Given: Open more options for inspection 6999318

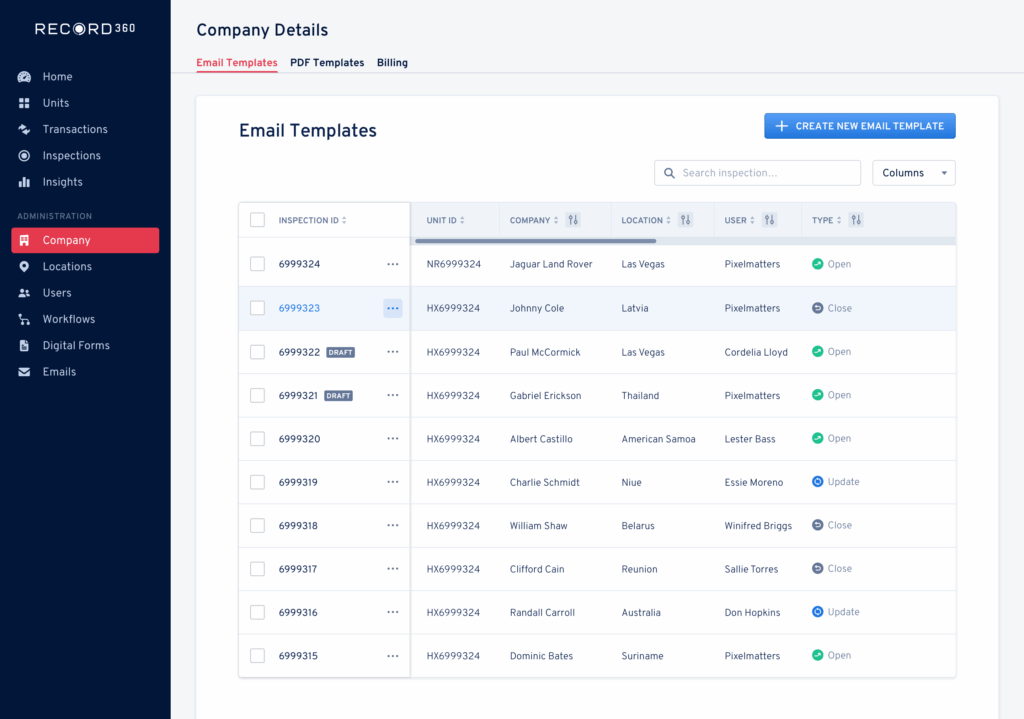Looking at the screenshot, I should [392, 526].
